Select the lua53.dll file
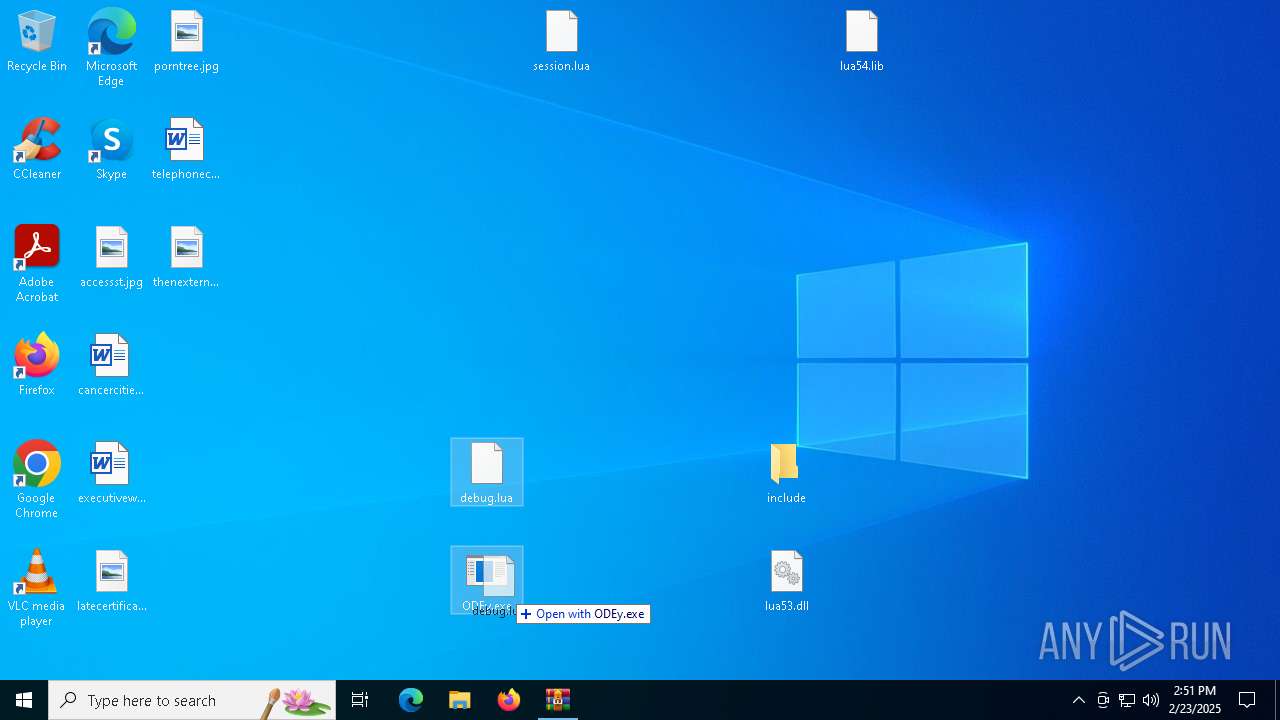The height and width of the screenshot is (720, 1280). (787, 581)
